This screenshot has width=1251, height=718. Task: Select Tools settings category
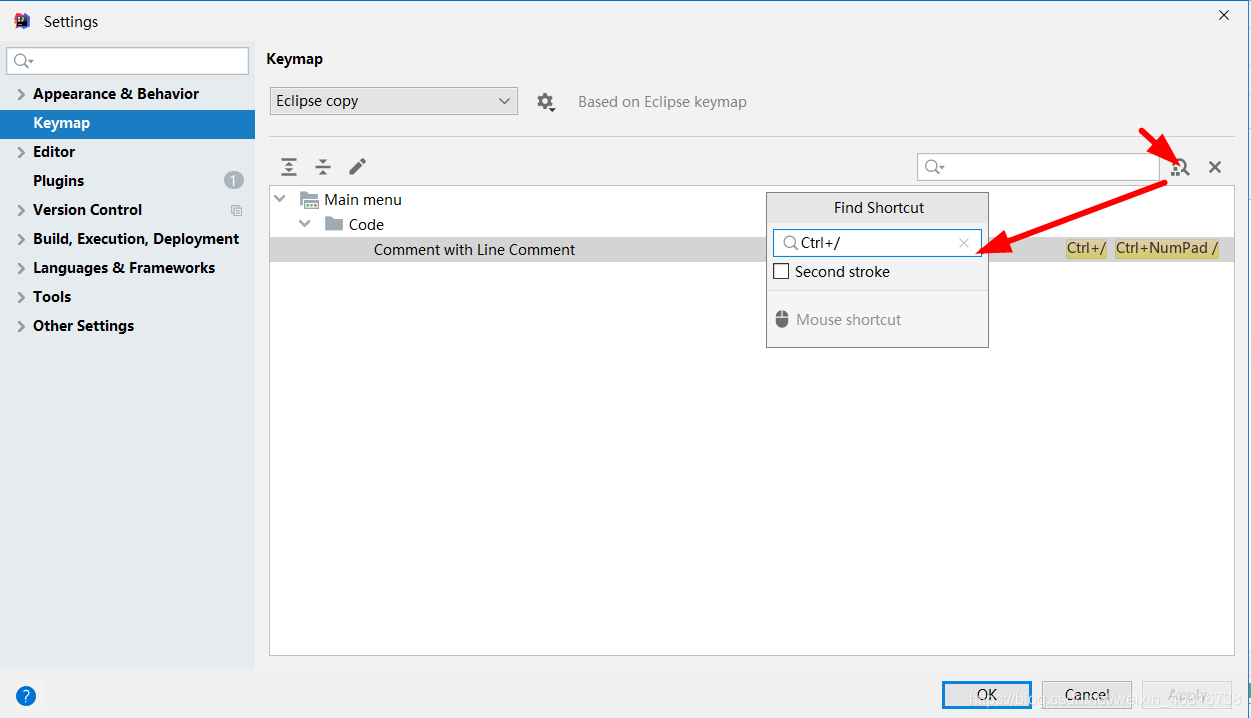[x=52, y=297]
